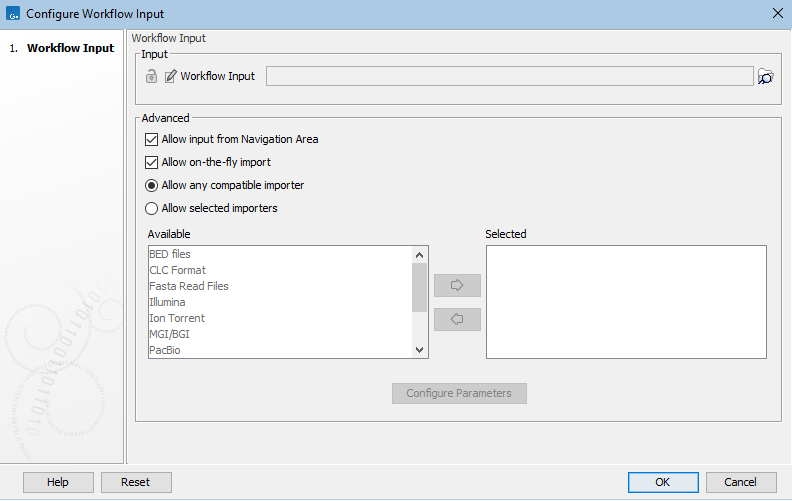This screenshot has width=792, height=501.
Task: Select Allow any compatible importer radio button
Action: tap(151, 185)
